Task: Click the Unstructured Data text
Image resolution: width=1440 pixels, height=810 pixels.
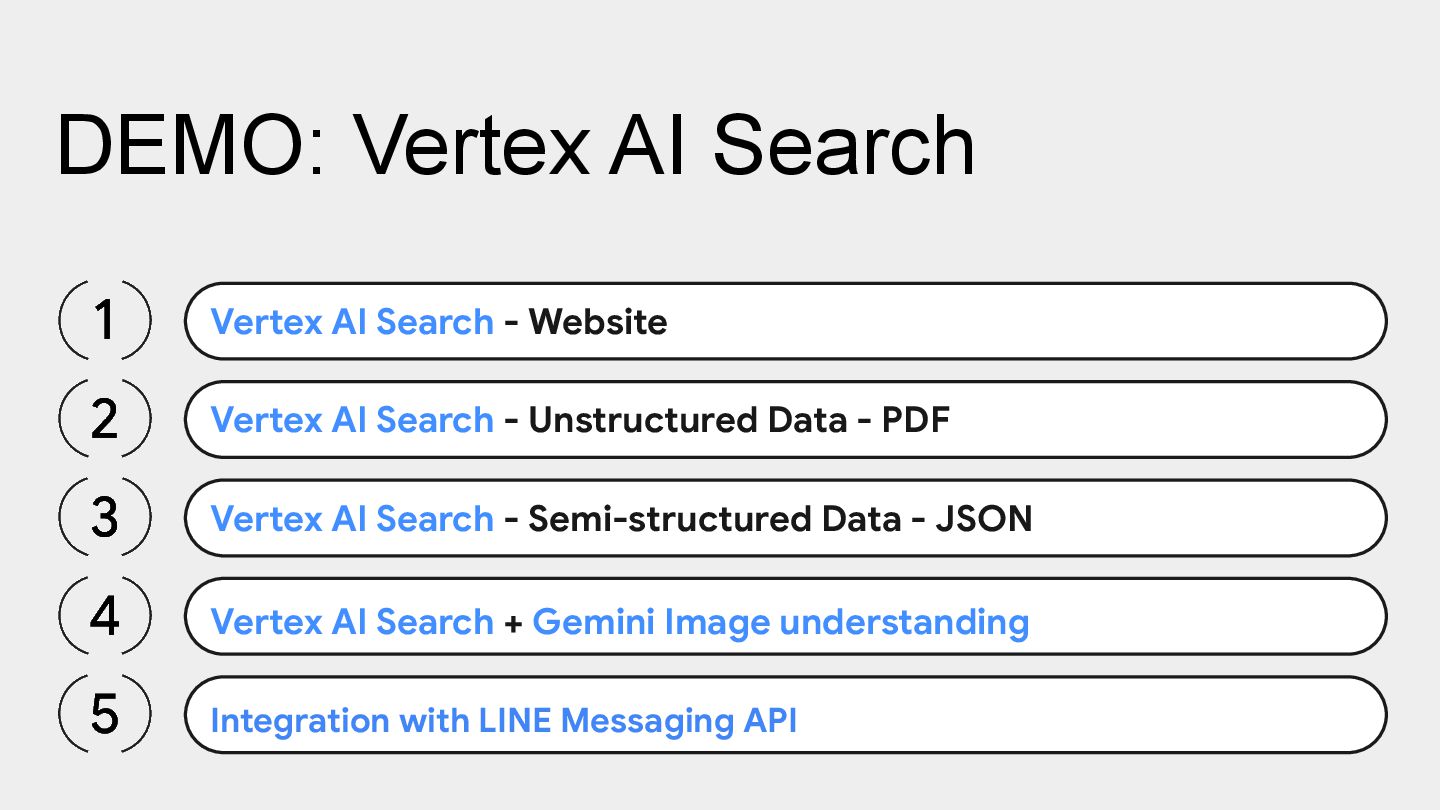Action: point(688,420)
